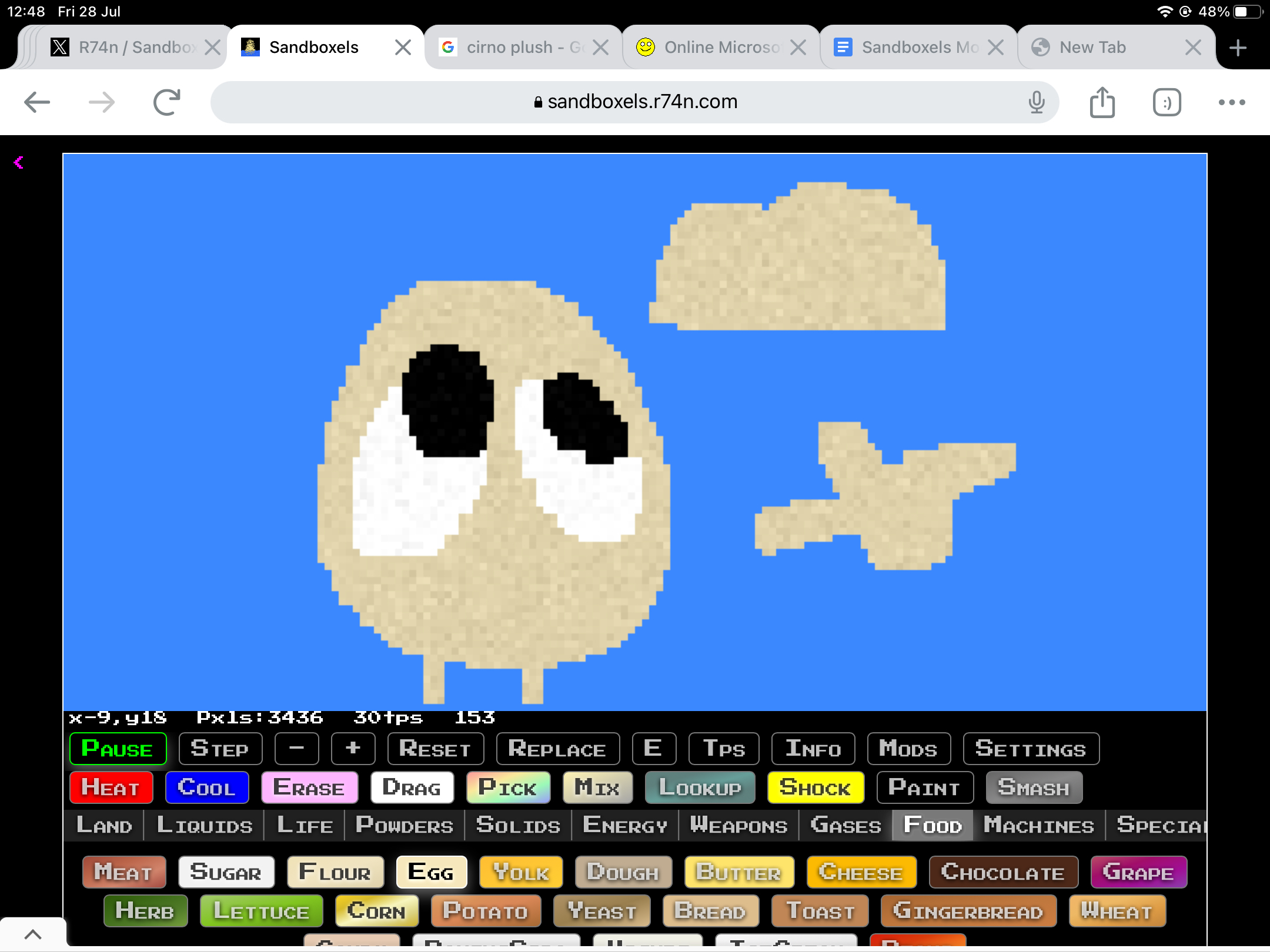This screenshot has width=1270, height=952.
Task: Expand the bottom-left up chevron panel
Action: (x=33, y=934)
